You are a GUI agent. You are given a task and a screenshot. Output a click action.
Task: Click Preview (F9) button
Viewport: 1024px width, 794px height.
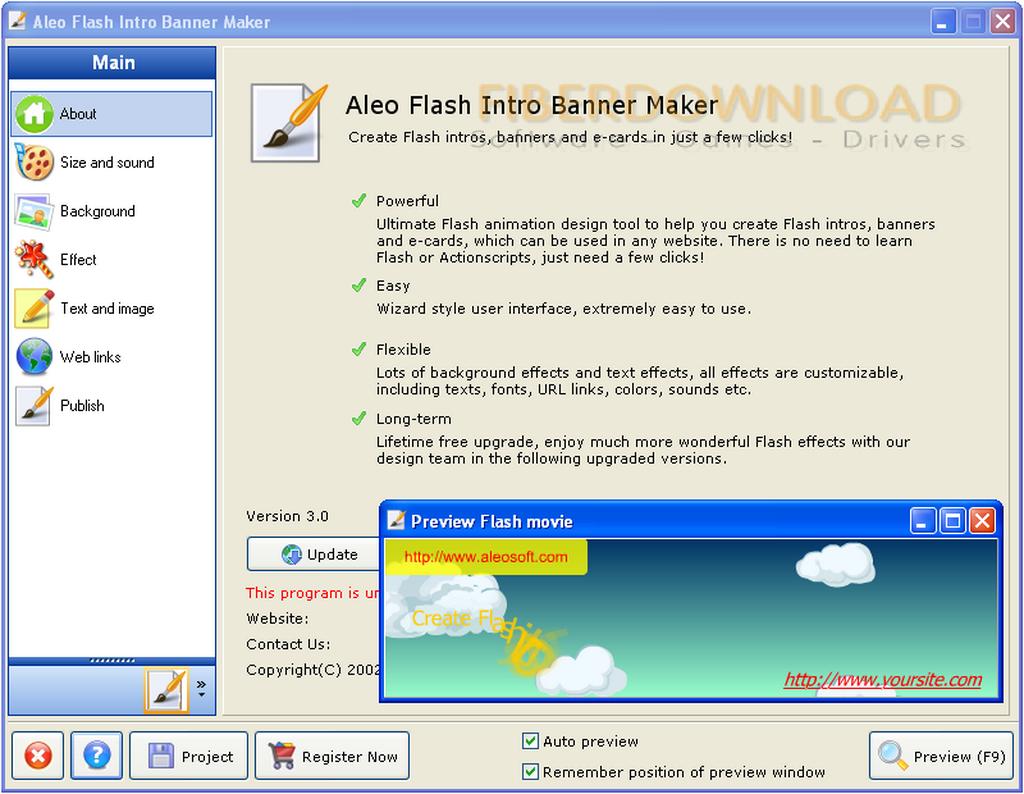click(941, 755)
